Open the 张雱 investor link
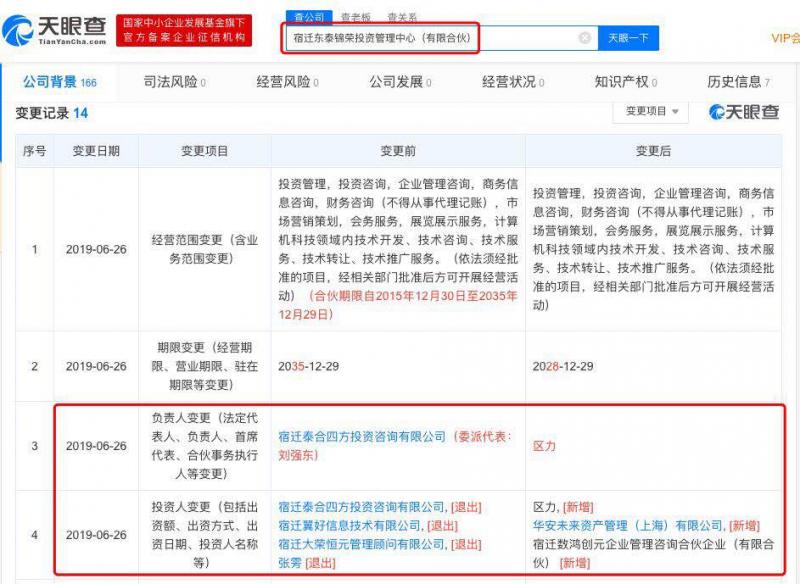Image resolution: width=800 pixels, height=584 pixels. tap(290, 563)
